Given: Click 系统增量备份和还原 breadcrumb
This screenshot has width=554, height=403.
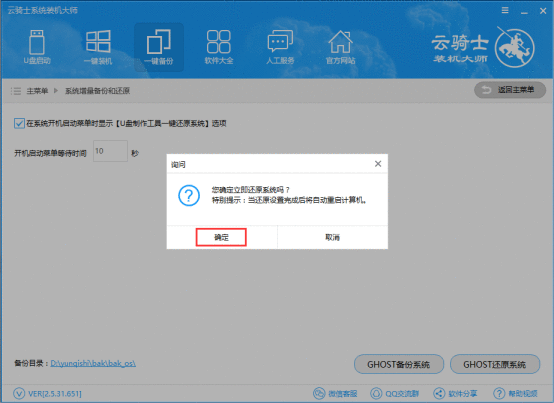Looking at the screenshot, I should [x=97, y=91].
